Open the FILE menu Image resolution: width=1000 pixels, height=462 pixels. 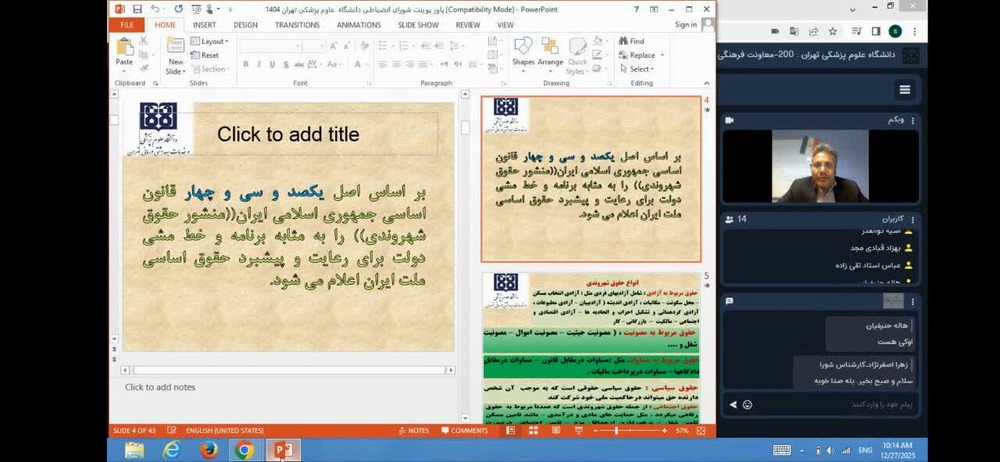coord(127,25)
